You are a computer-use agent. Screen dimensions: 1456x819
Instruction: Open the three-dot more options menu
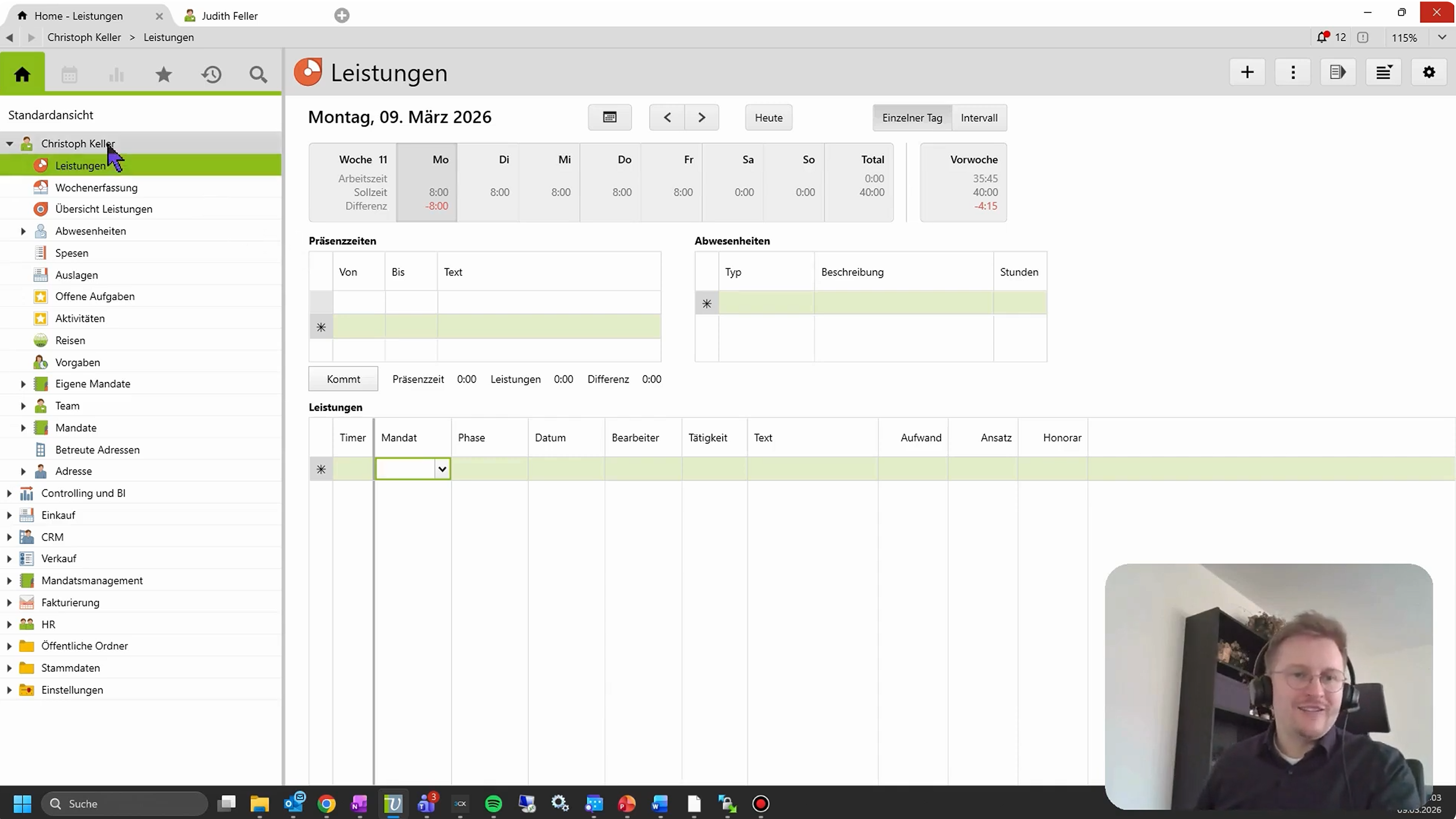(x=1293, y=72)
